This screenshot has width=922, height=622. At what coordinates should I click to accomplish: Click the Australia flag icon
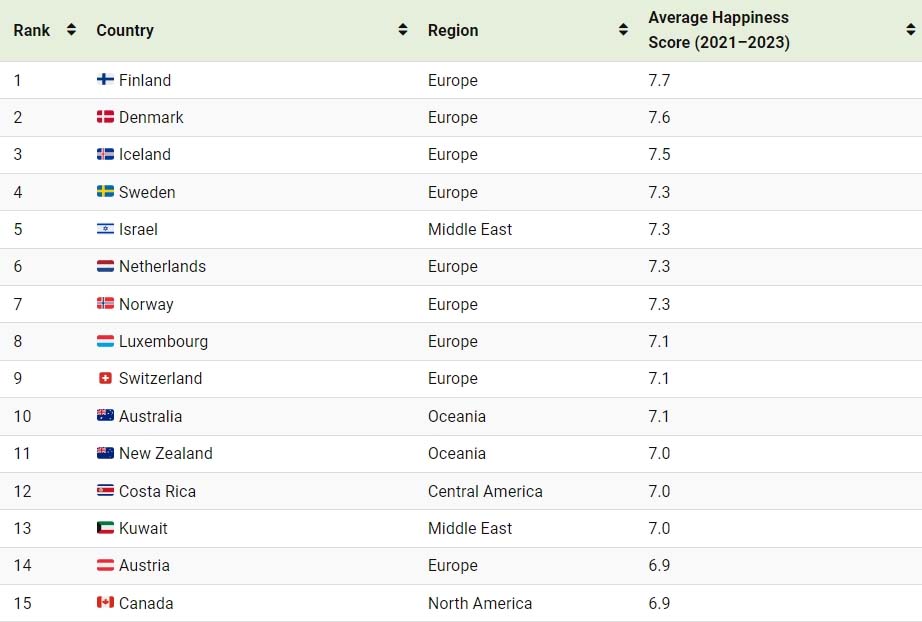(105, 416)
